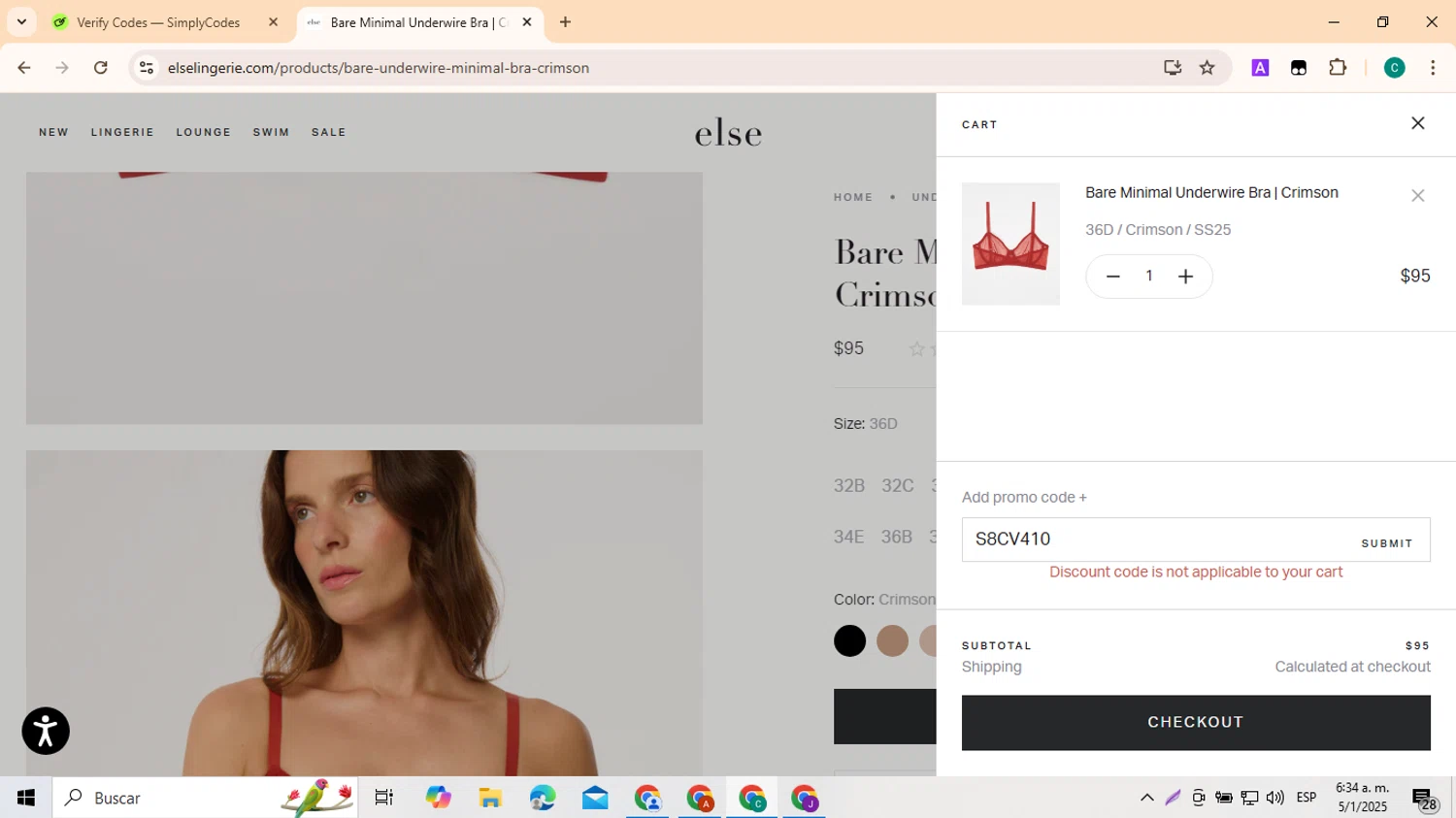View site information icon in address bar
This screenshot has height=818, width=1456.
[147, 68]
